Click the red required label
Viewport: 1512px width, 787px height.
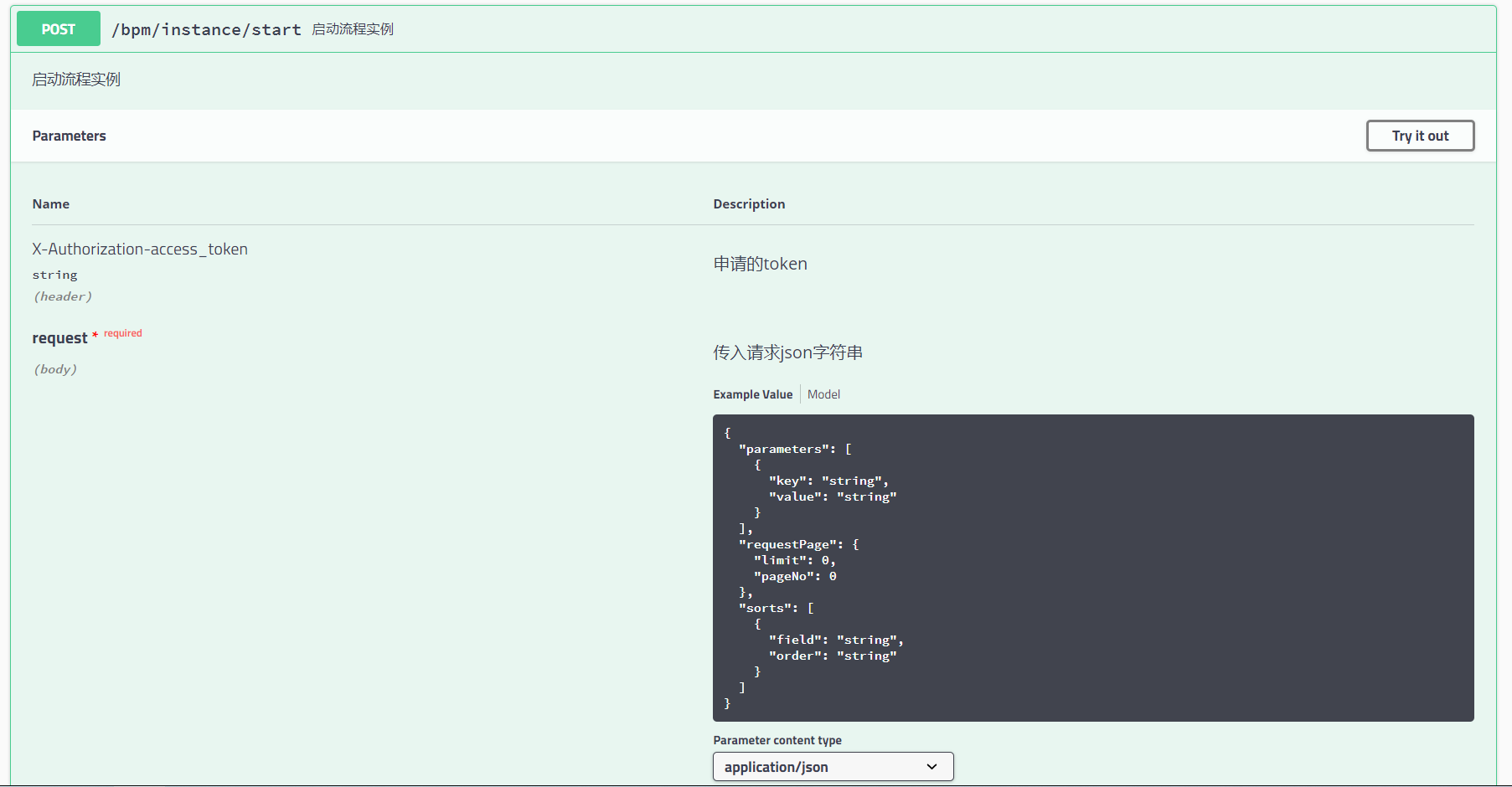click(x=123, y=333)
